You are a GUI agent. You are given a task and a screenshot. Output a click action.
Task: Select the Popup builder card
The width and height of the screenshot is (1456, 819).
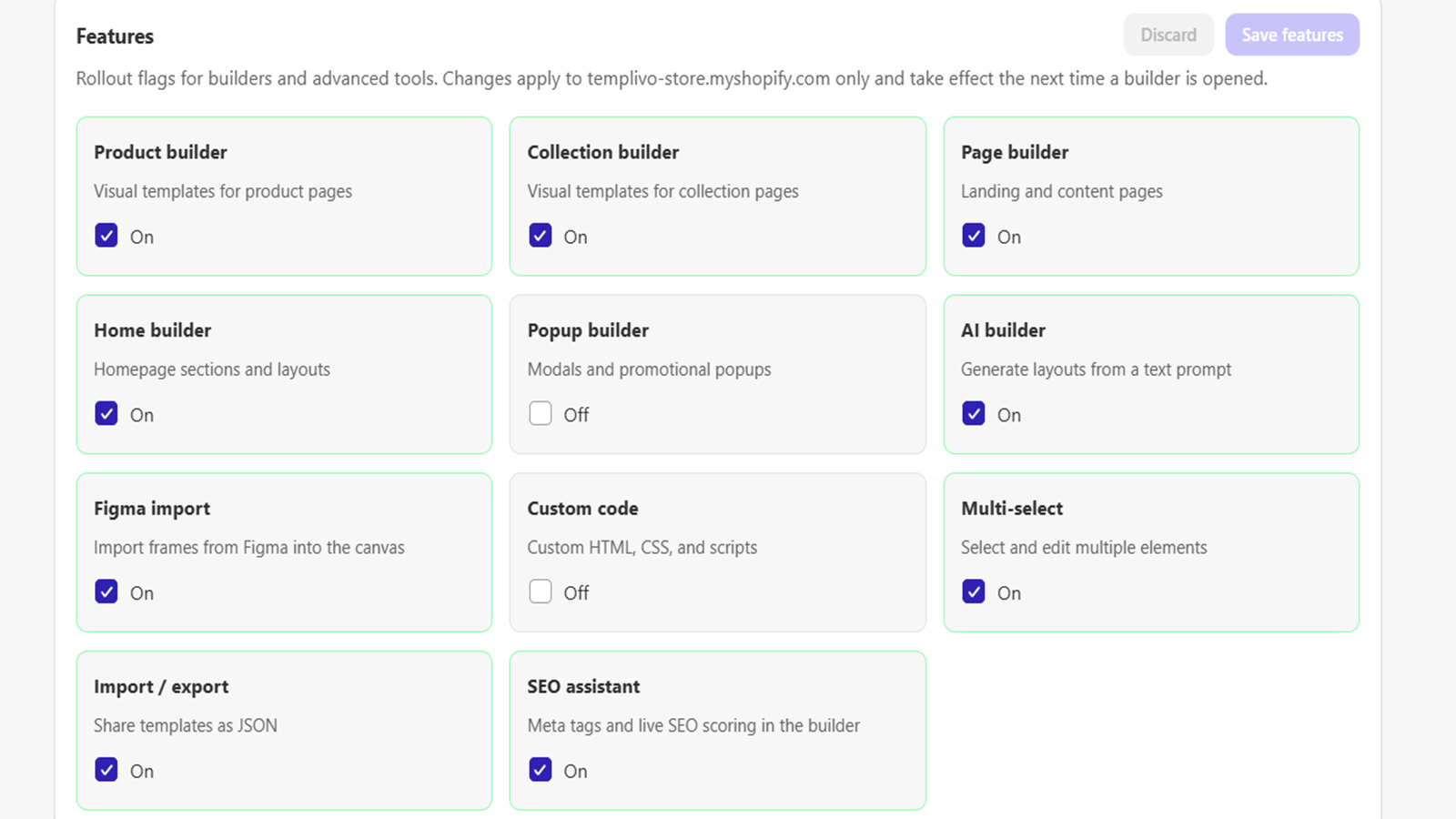point(718,374)
